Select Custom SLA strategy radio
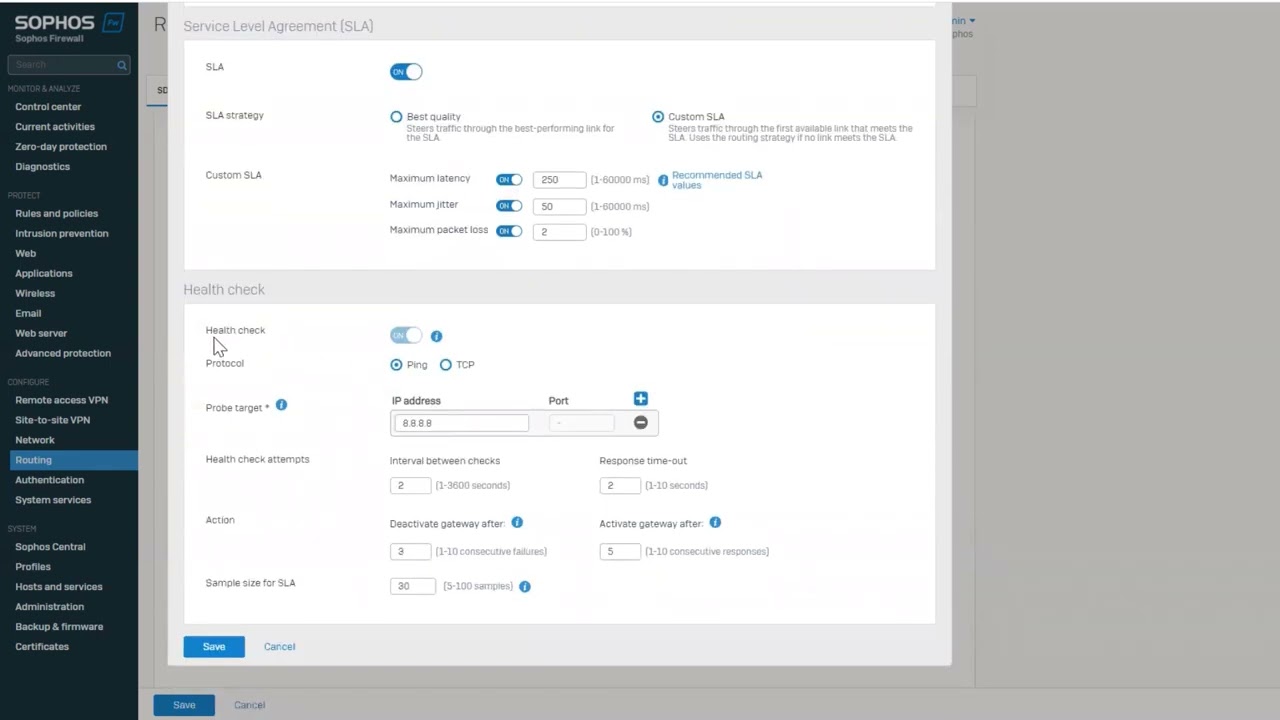This screenshot has width=1280, height=720. 658,117
